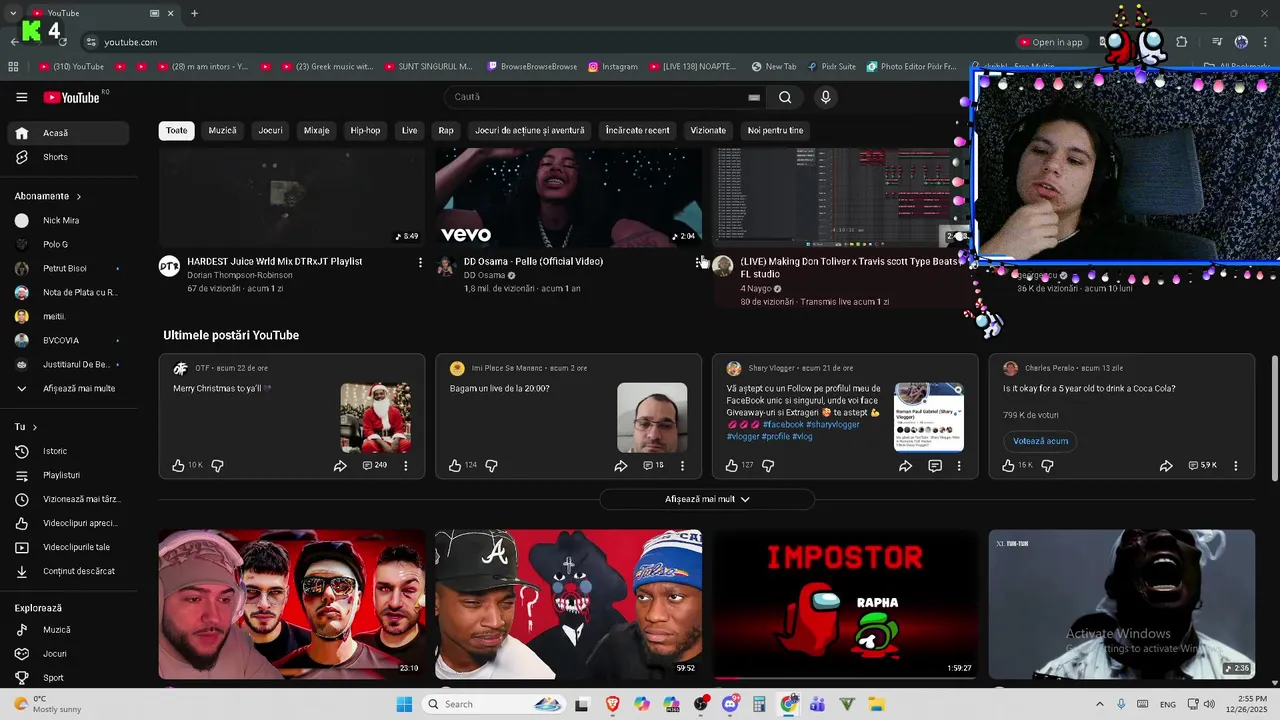Open the browser tab search dropdown
Screen dimensions: 1280x720
13,13
